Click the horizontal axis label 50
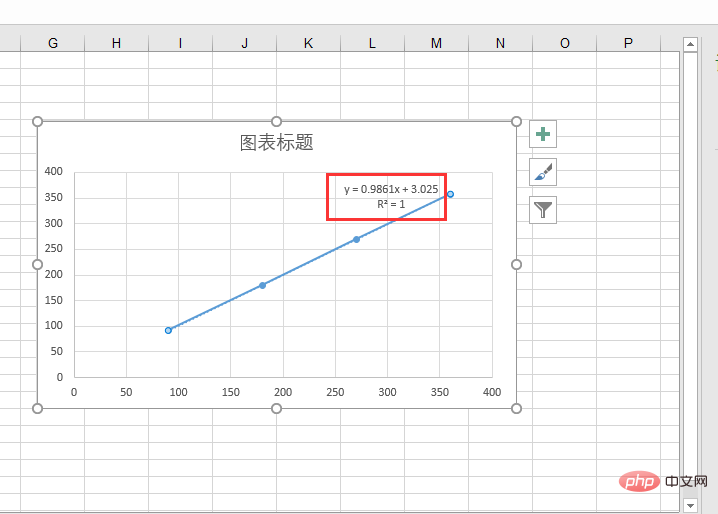 pyautogui.click(x=126, y=392)
